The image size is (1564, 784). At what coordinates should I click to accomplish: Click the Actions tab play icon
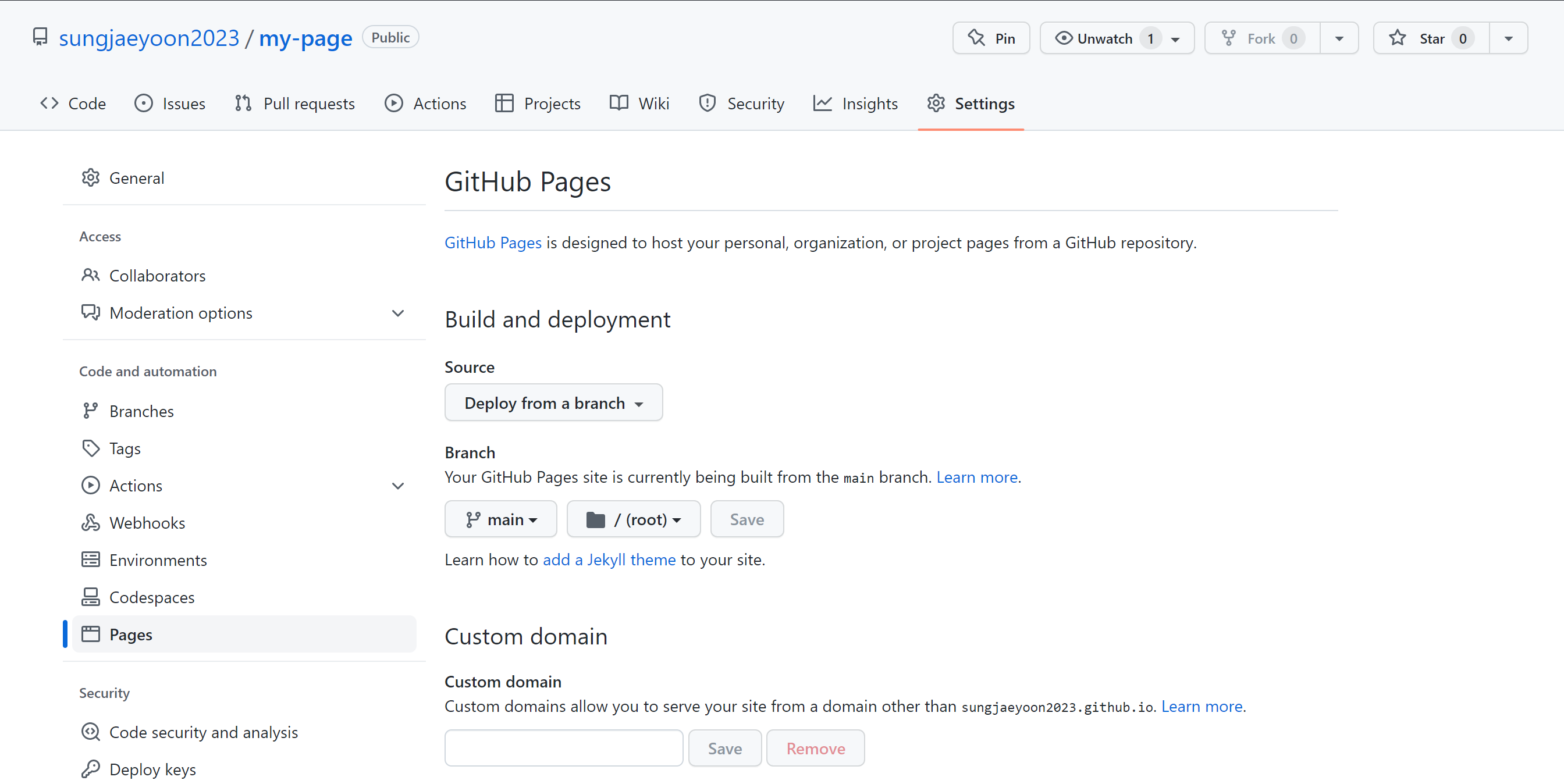[393, 103]
